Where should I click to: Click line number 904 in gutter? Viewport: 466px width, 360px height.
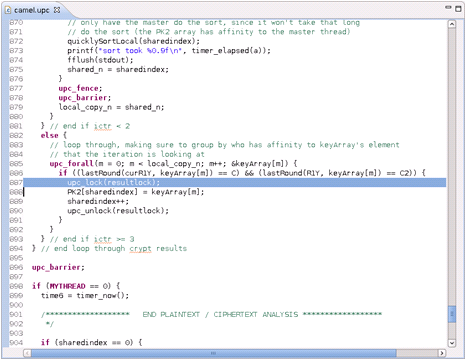pos(16,343)
